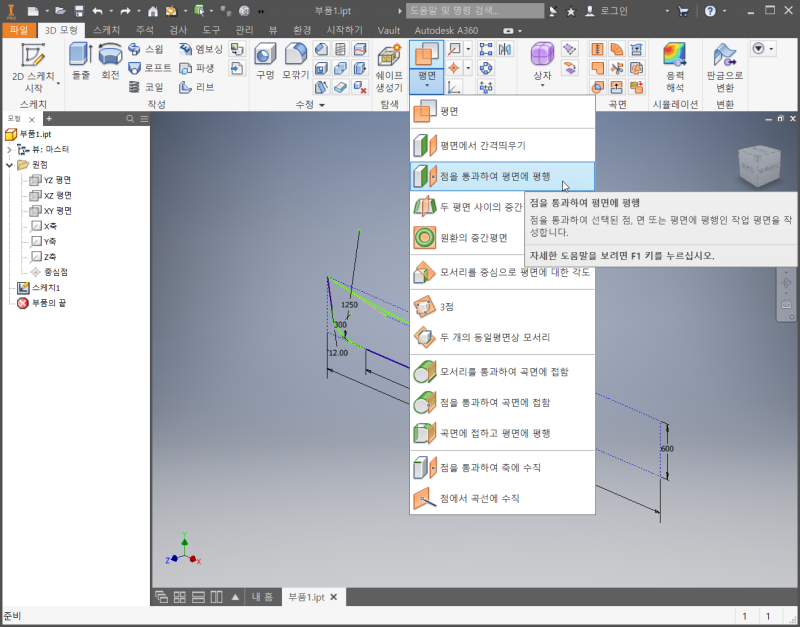Image resolution: width=800 pixels, height=627 pixels.
Task: Select the Revolve (회전) tool
Action: (x=110, y=61)
